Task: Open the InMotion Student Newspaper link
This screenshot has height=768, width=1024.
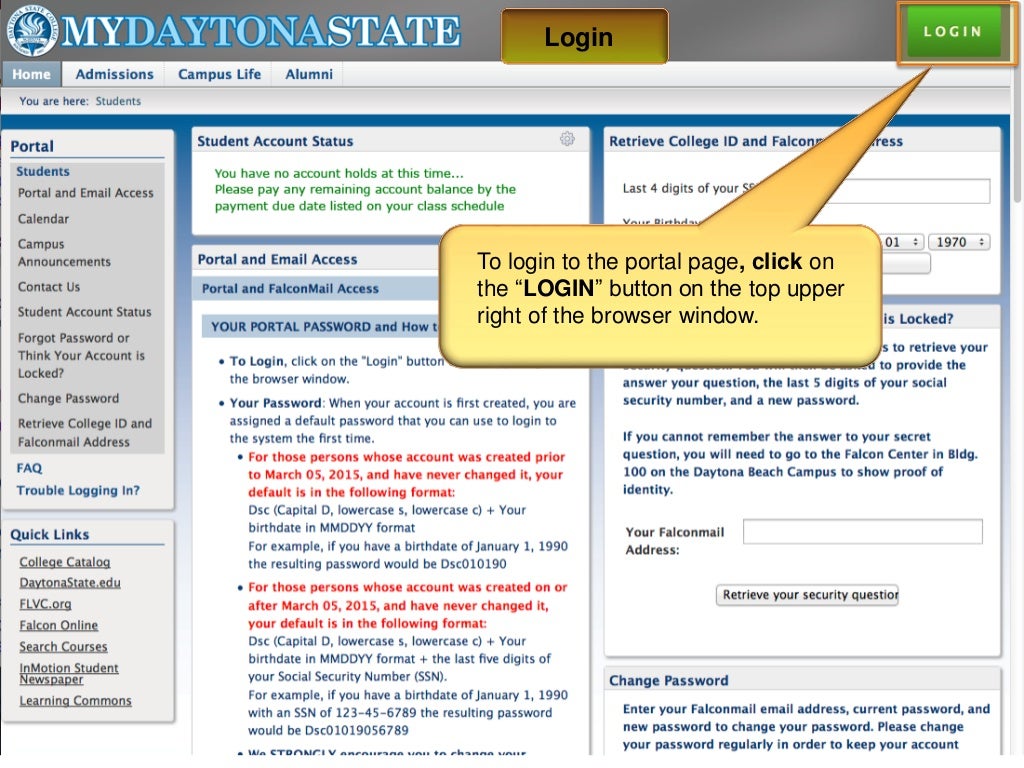Action: (x=69, y=673)
